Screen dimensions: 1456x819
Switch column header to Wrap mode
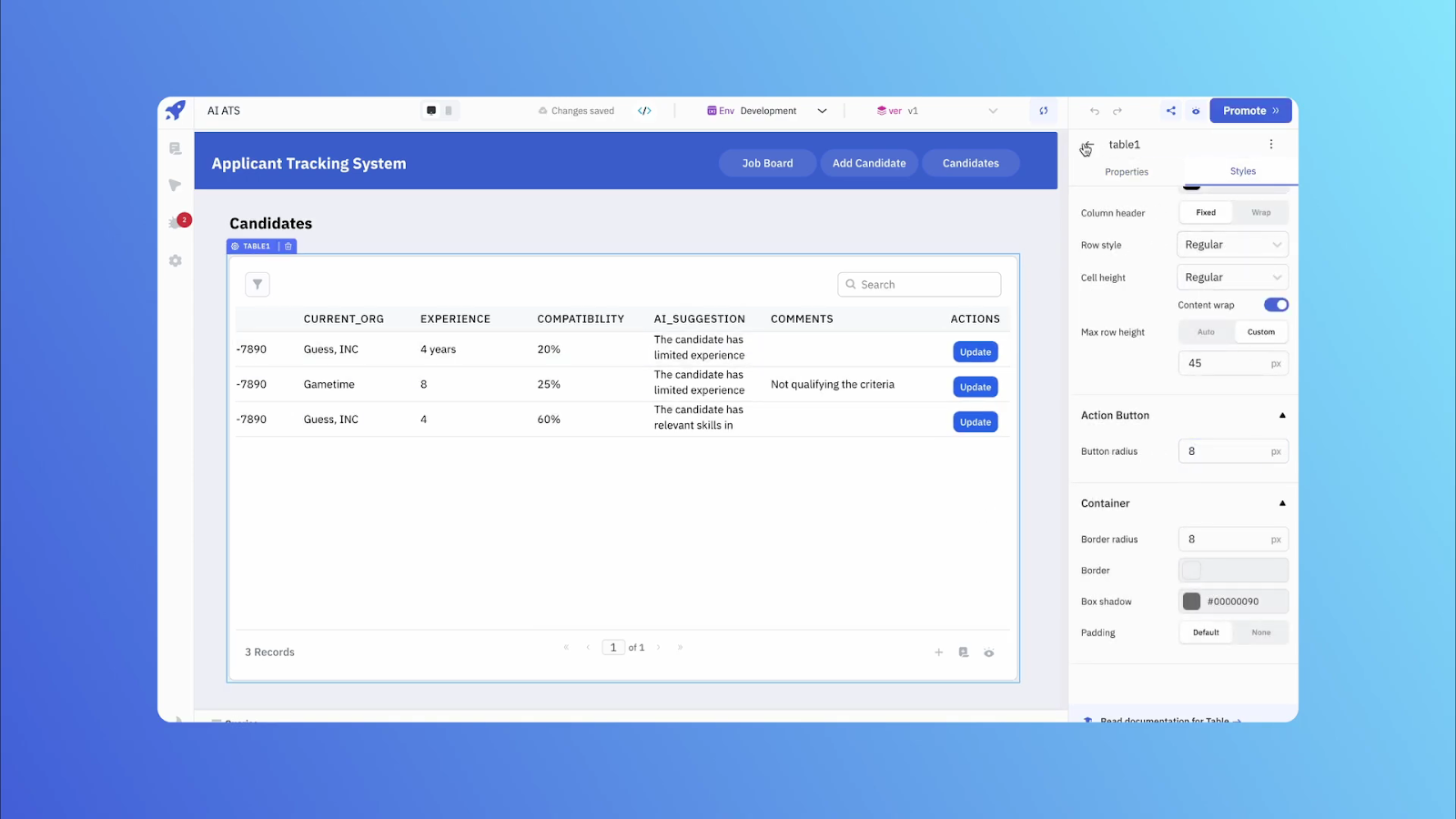pyautogui.click(x=1261, y=212)
